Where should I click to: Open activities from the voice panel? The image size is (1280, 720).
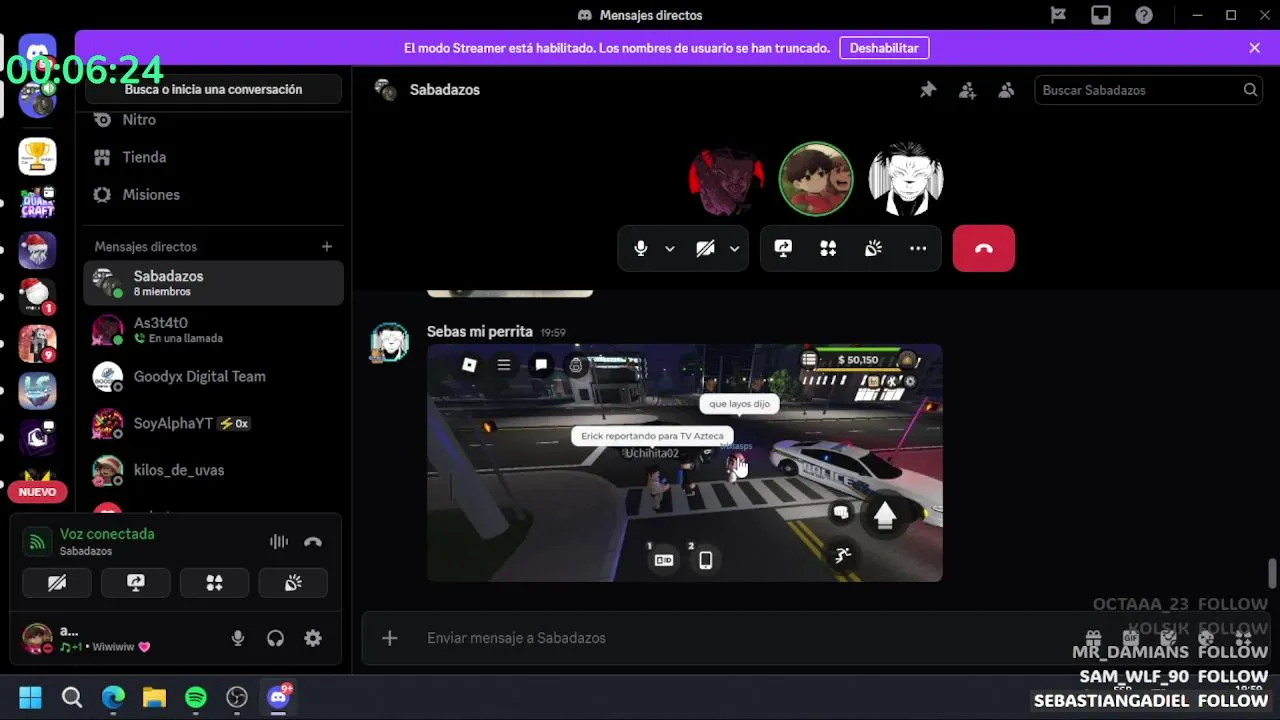click(x=214, y=583)
